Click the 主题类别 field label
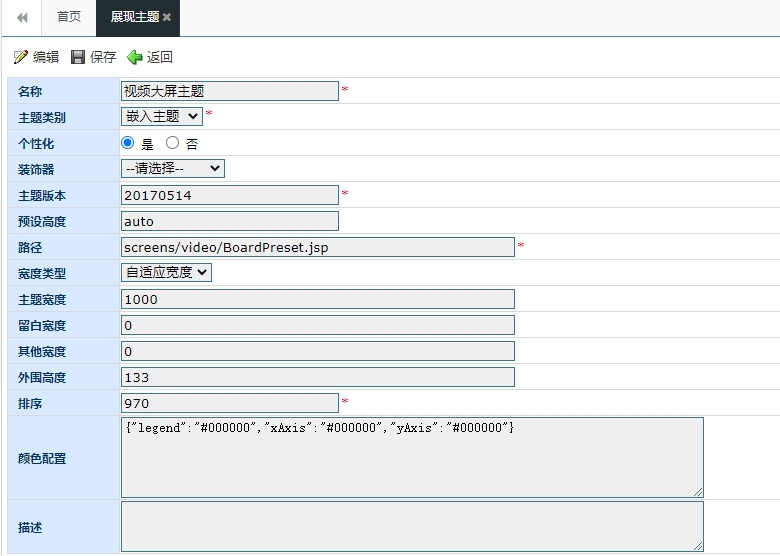 tap(42, 118)
